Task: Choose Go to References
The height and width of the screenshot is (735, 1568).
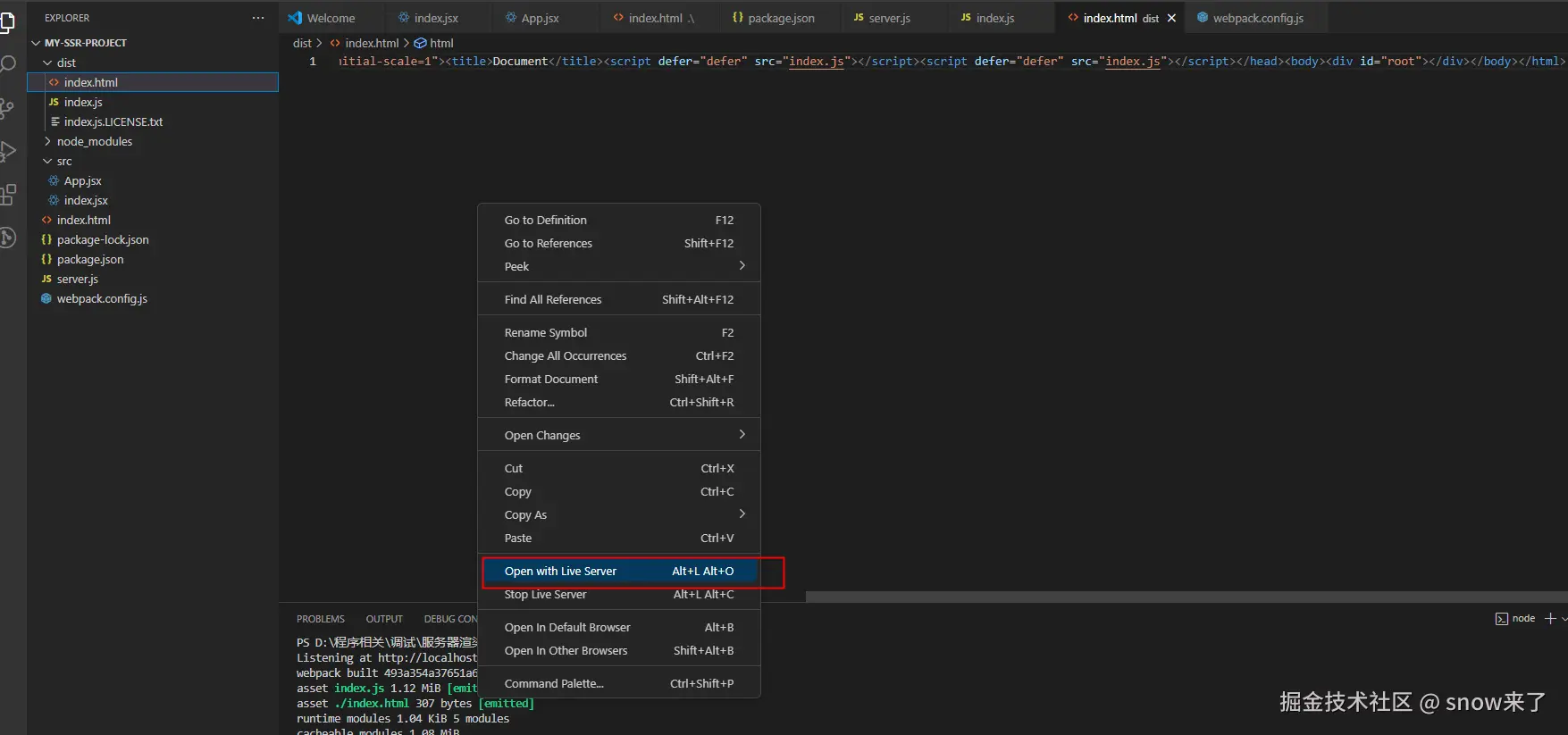Action: coord(619,243)
